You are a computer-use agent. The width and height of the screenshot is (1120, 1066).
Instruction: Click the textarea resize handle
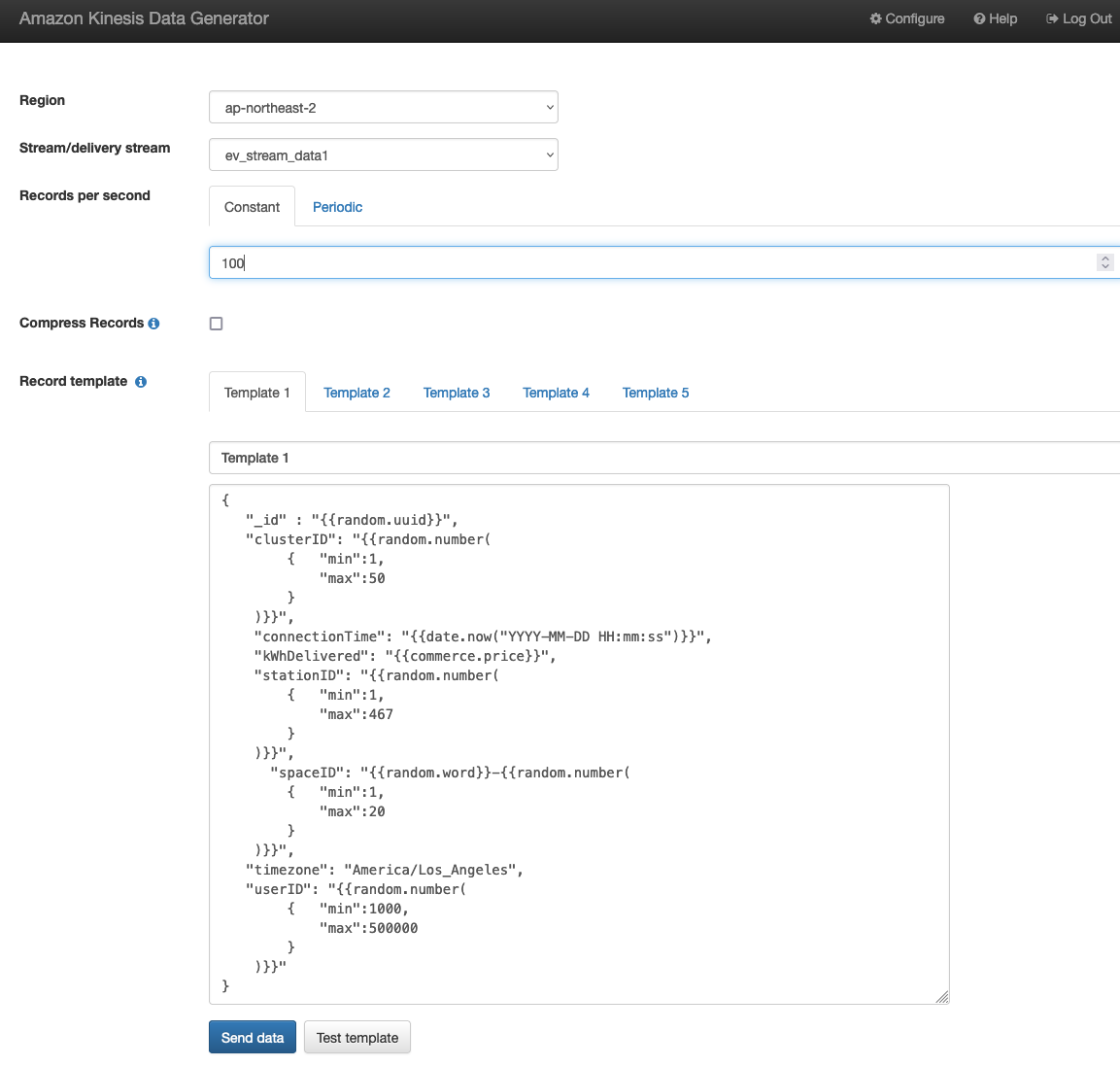coord(942,997)
